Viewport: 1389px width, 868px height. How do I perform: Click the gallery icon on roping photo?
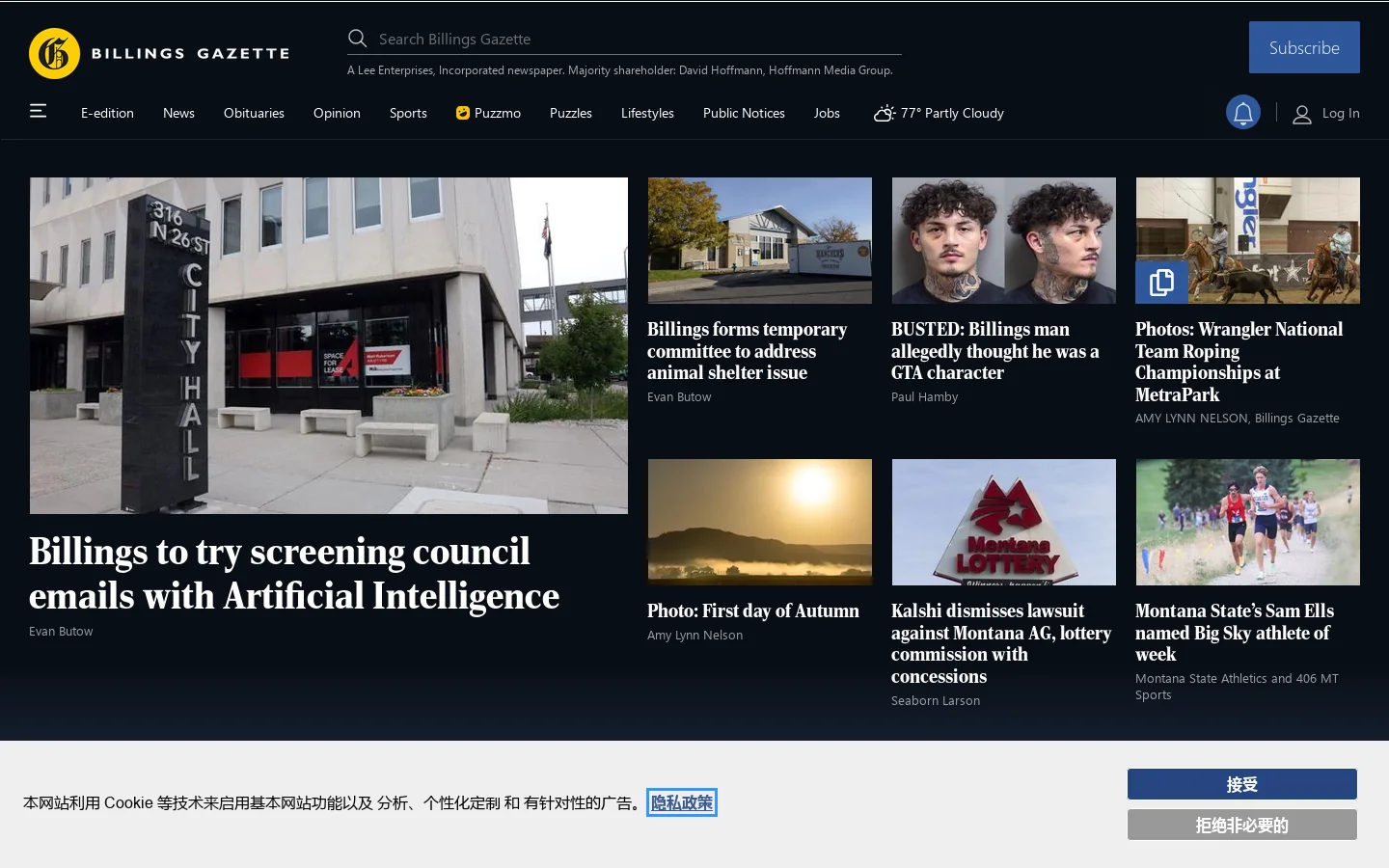(x=1161, y=282)
